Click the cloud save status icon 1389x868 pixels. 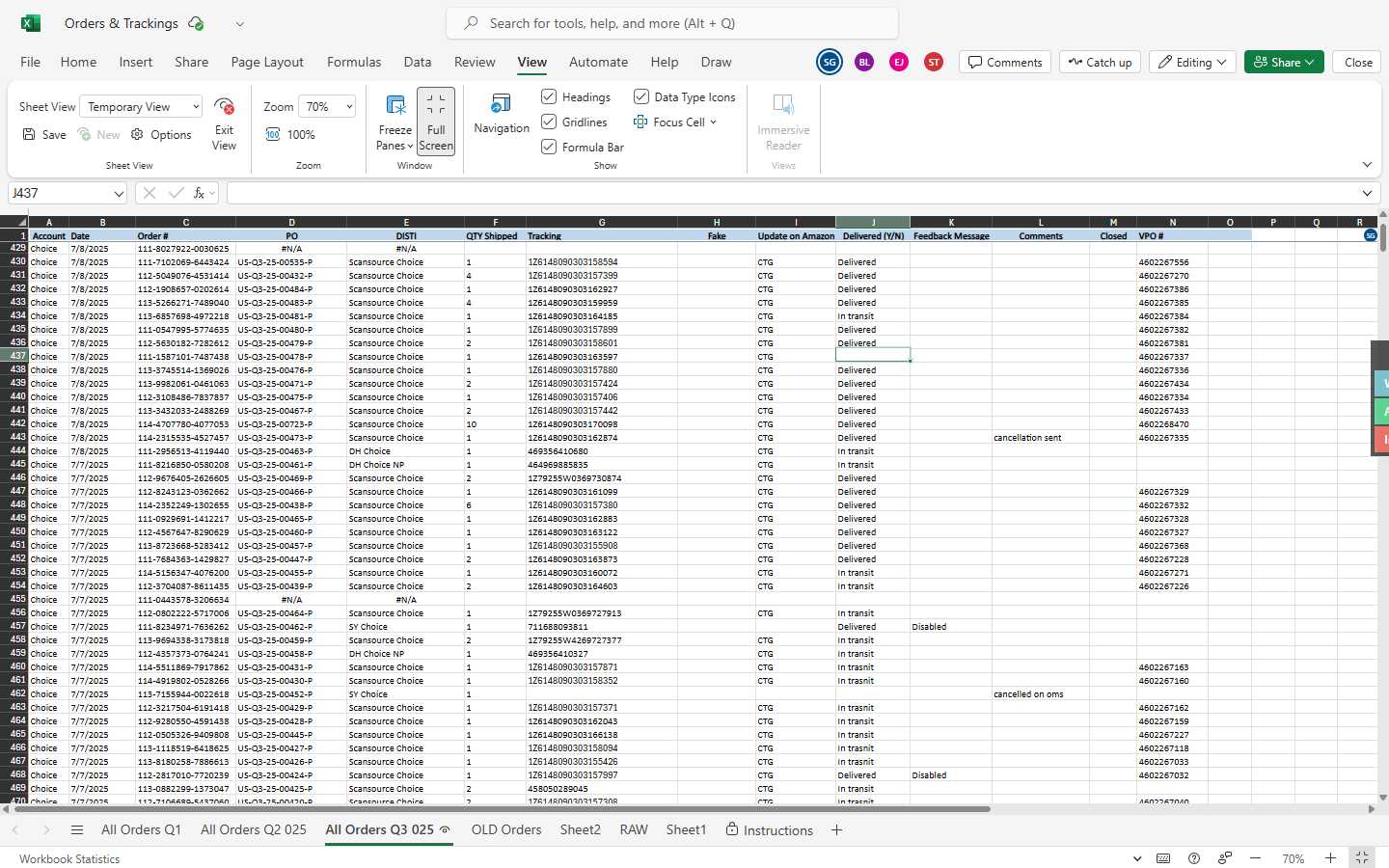[x=196, y=23]
